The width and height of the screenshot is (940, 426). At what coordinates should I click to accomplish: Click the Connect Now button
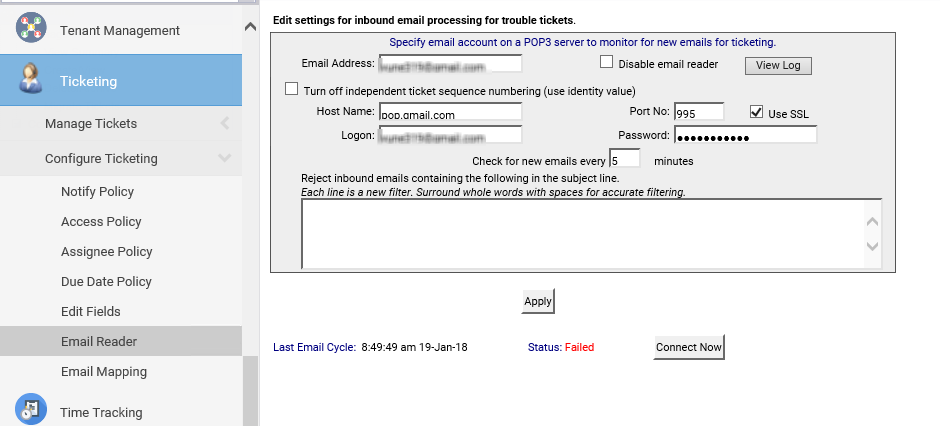tap(689, 348)
